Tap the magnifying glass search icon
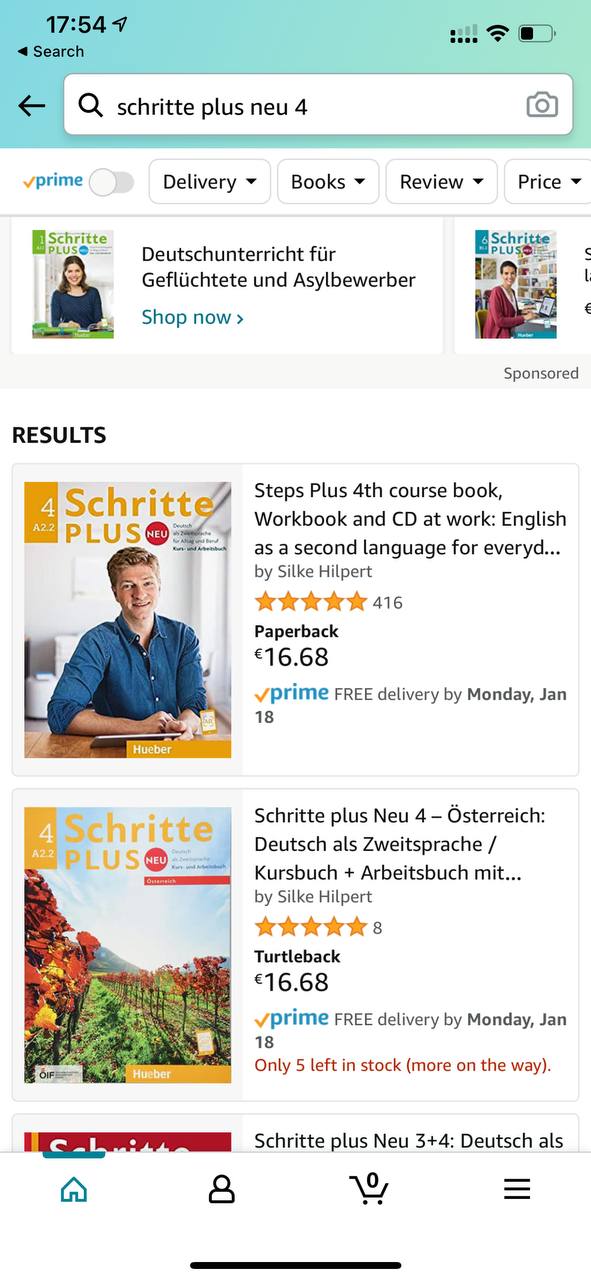Screen dimensions: 591x1280 pos(90,105)
